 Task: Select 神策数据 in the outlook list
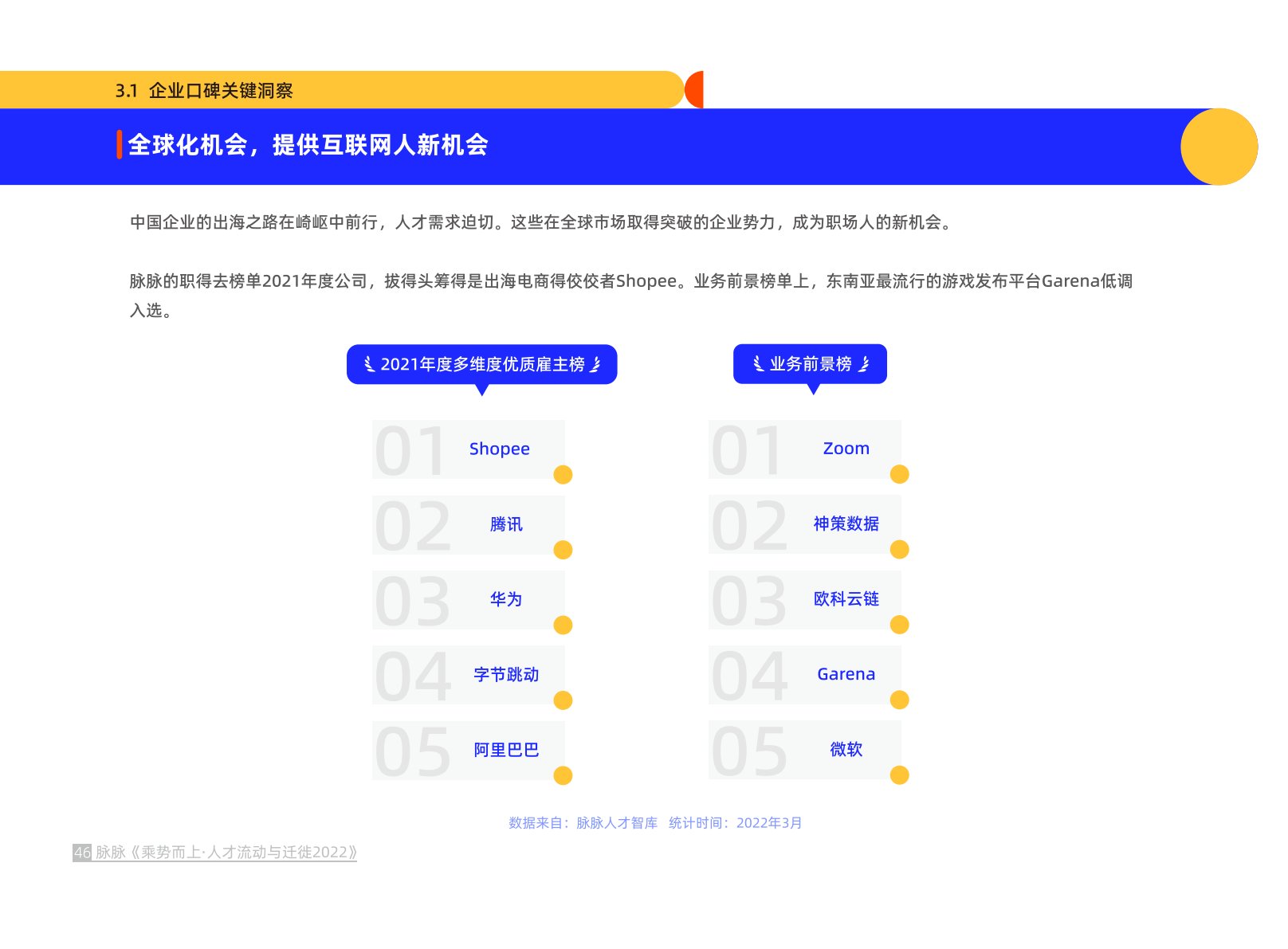point(805,524)
